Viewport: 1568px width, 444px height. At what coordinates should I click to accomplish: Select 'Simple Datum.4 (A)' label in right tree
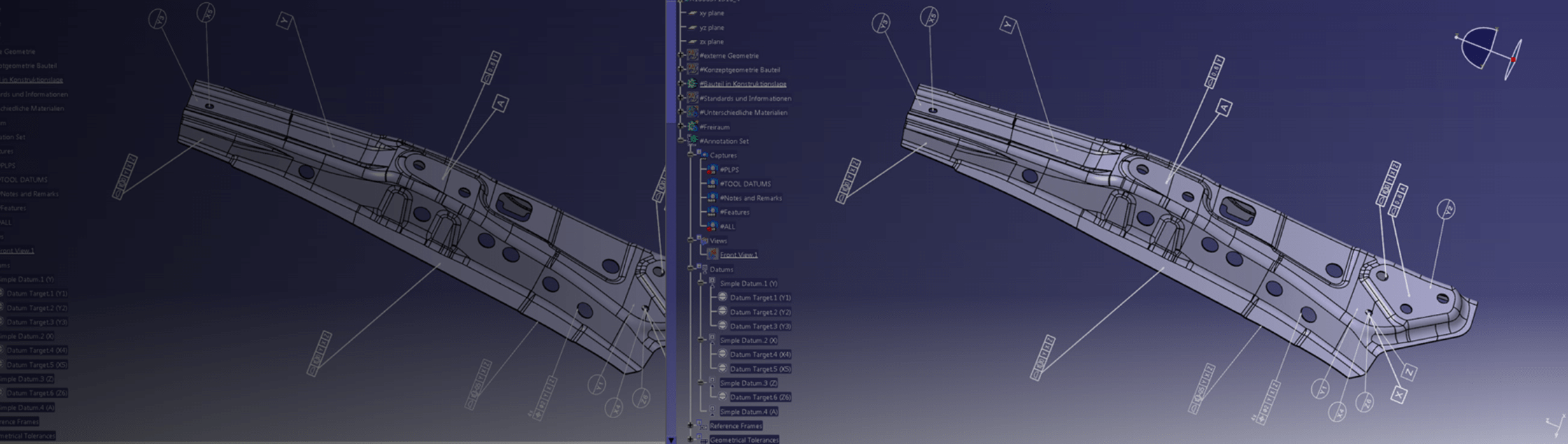749,411
